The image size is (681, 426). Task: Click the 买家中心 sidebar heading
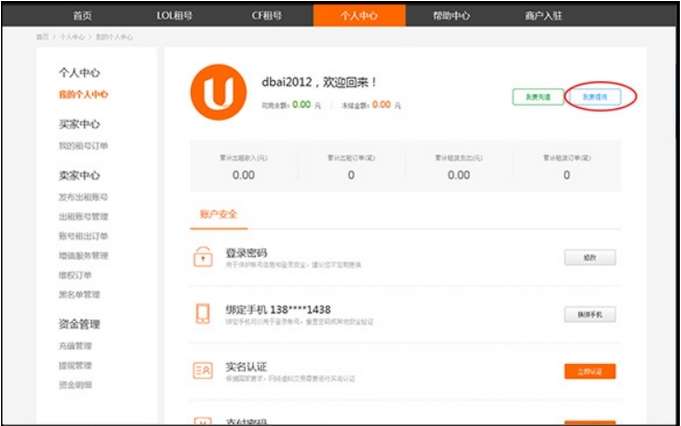[79, 124]
